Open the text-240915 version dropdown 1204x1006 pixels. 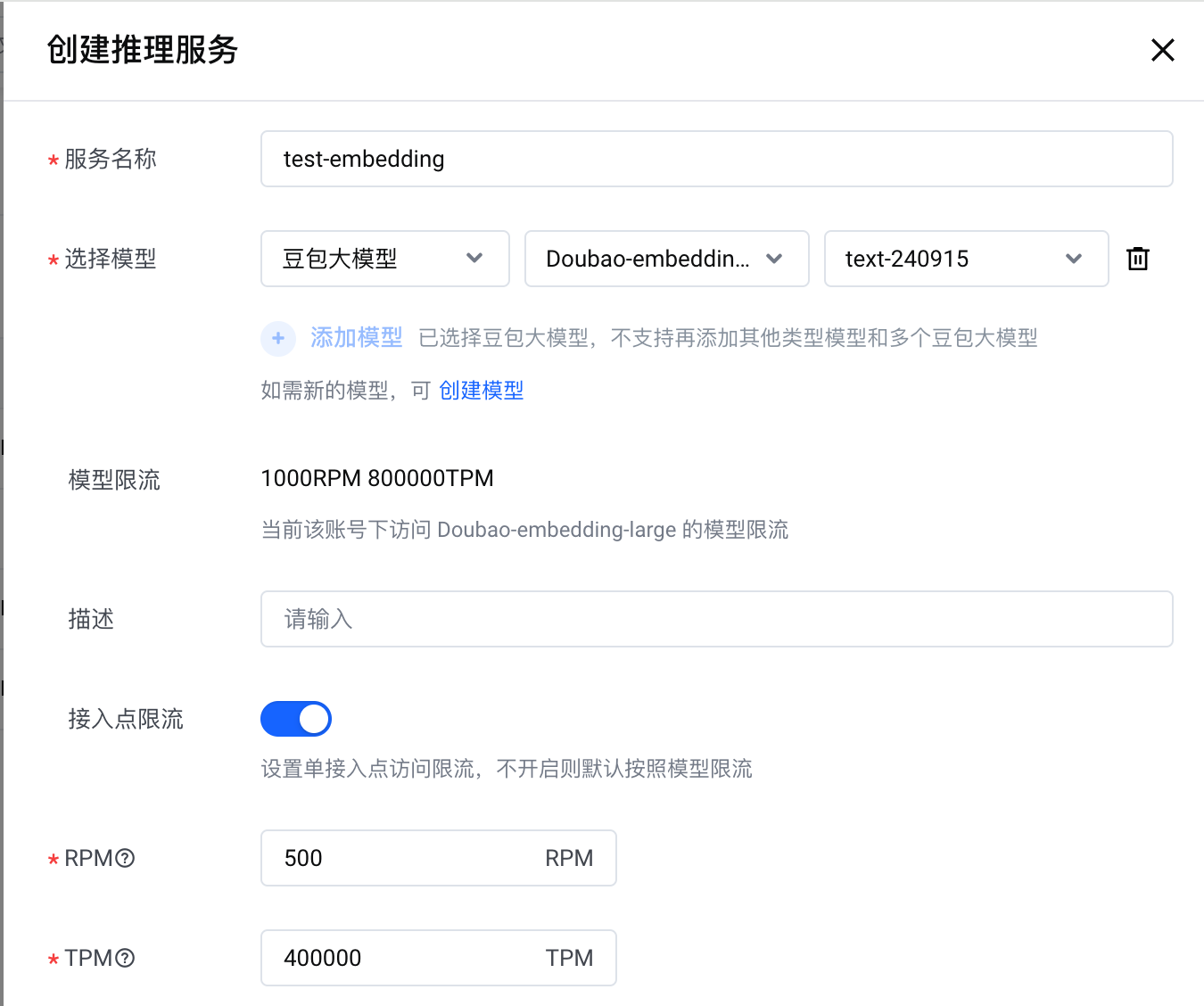point(967,259)
